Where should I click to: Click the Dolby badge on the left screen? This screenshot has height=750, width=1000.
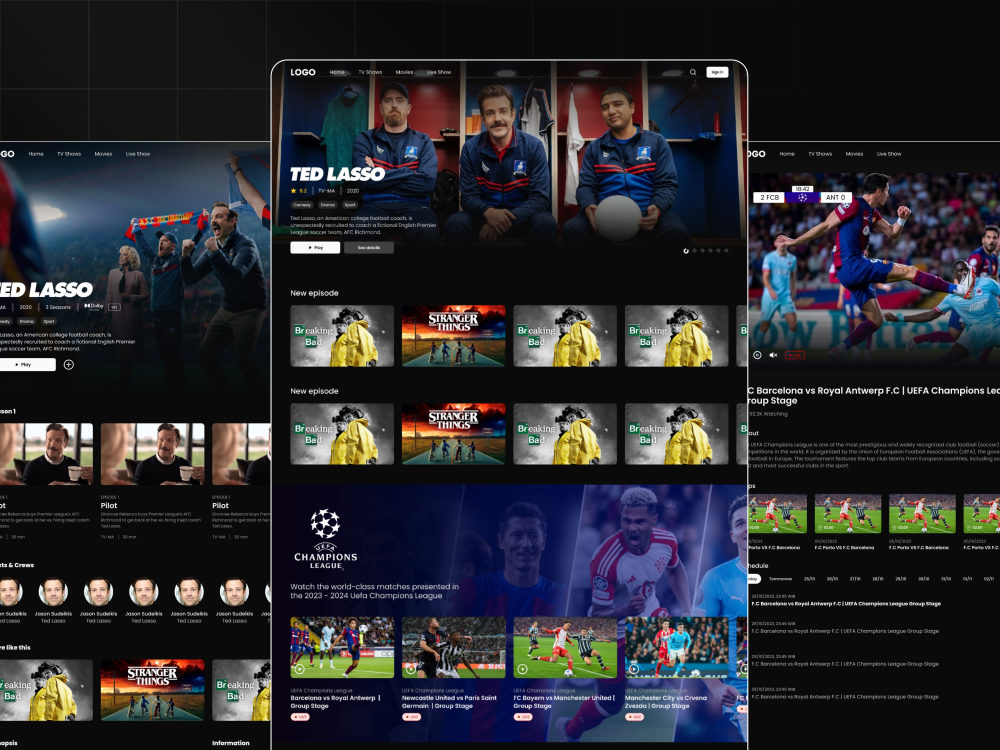pyautogui.click(x=94, y=307)
